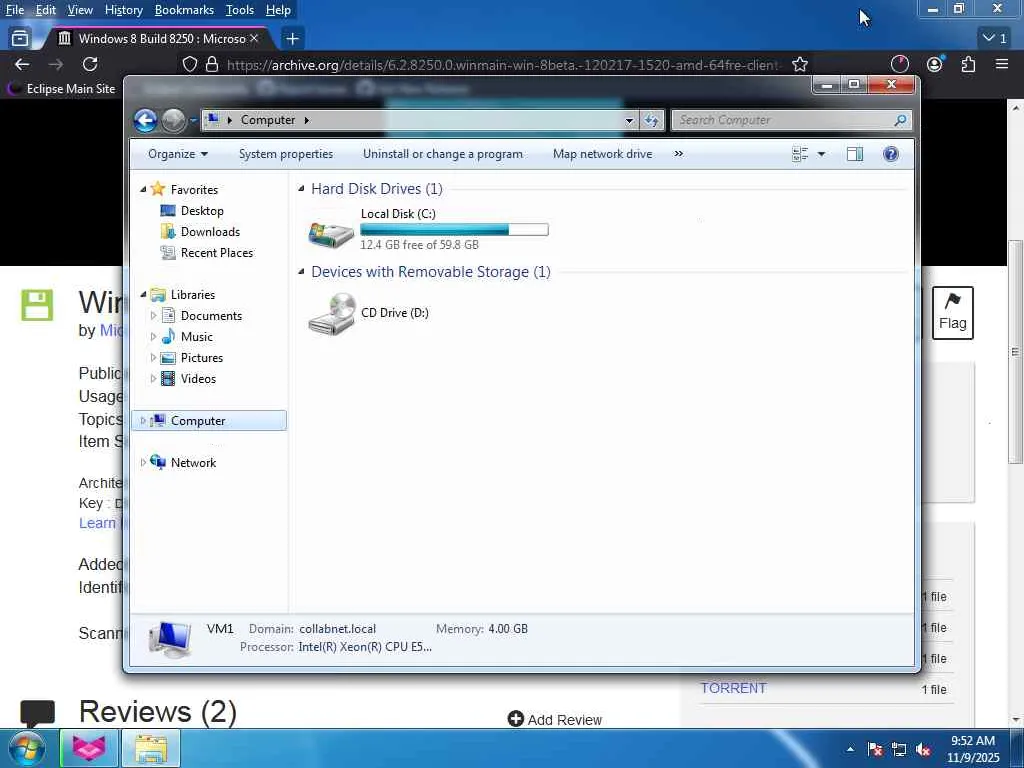Open the browser File menu
This screenshot has height=768, width=1024.
(15, 10)
